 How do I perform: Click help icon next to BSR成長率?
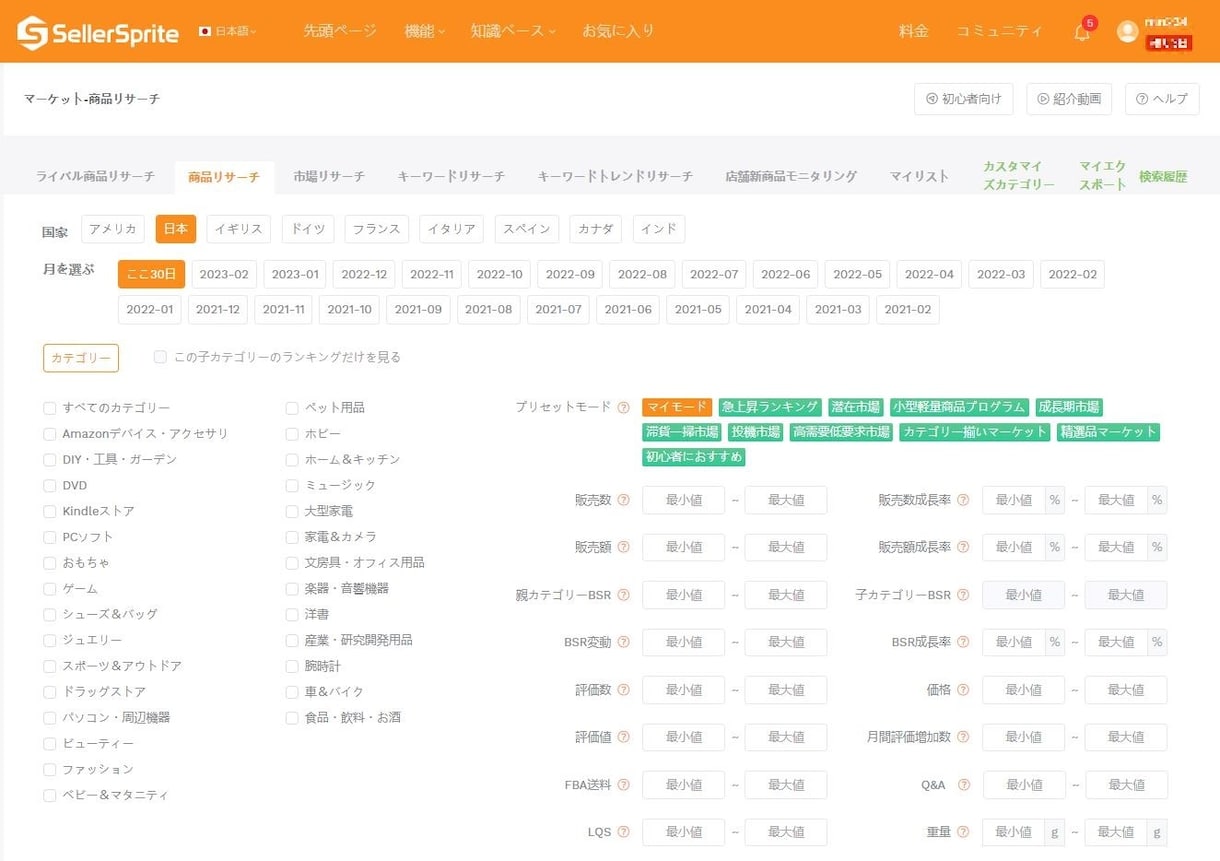(963, 642)
